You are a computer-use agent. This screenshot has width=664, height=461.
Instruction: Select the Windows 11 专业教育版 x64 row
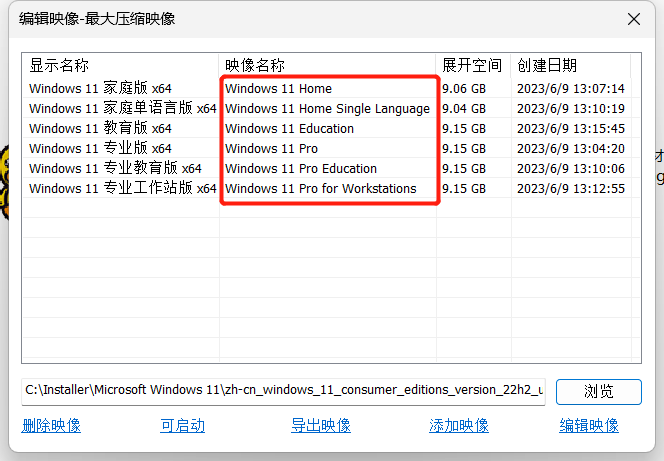(115, 168)
